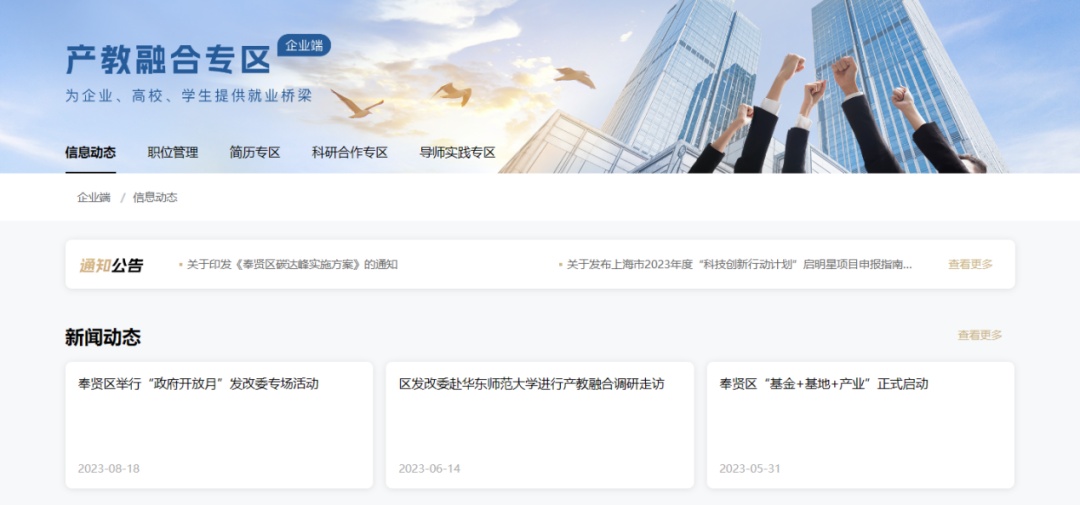Click 查看更多 beside 新闻动态 heading
Screen dimensions: 1080x505
point(979,335)
